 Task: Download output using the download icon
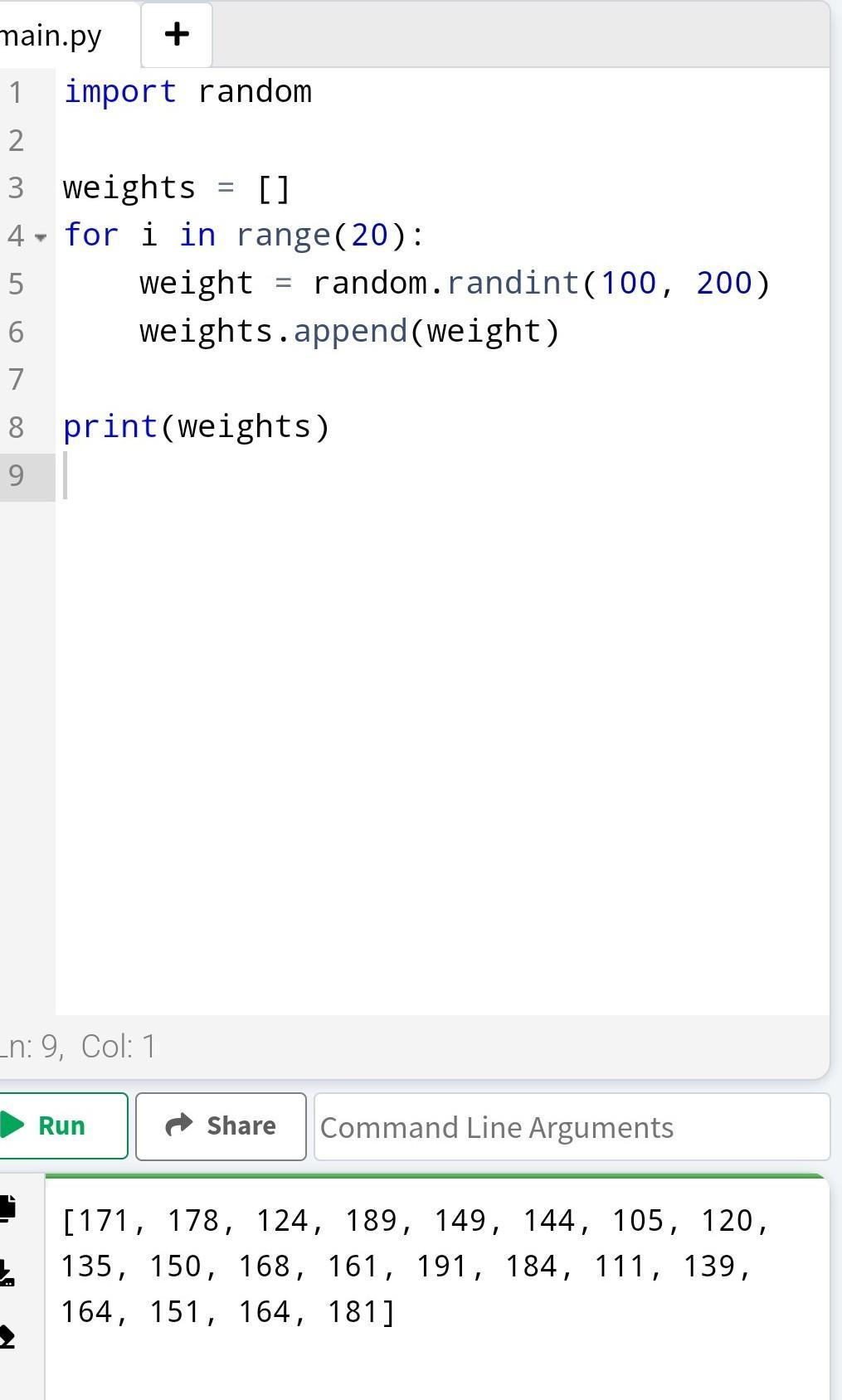[7, 1272]
